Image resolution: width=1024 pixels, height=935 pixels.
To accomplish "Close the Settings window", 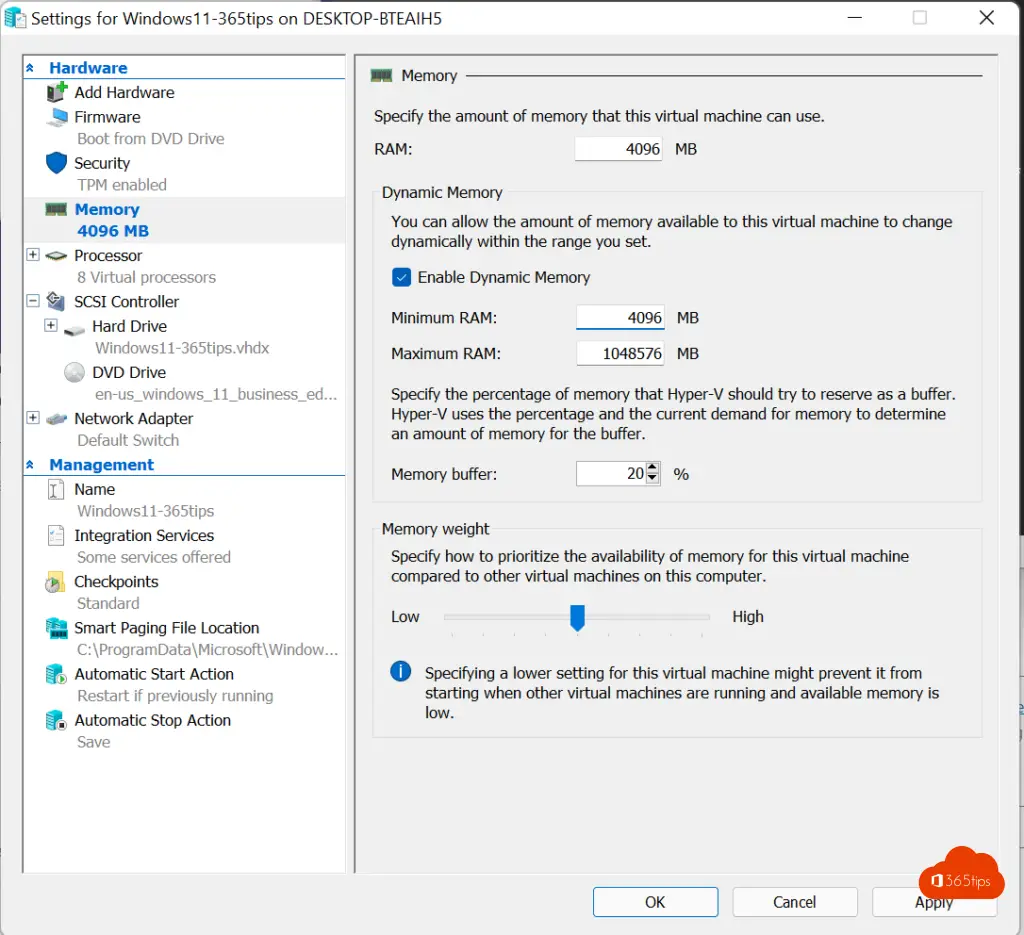I will (x=987, y=18).
